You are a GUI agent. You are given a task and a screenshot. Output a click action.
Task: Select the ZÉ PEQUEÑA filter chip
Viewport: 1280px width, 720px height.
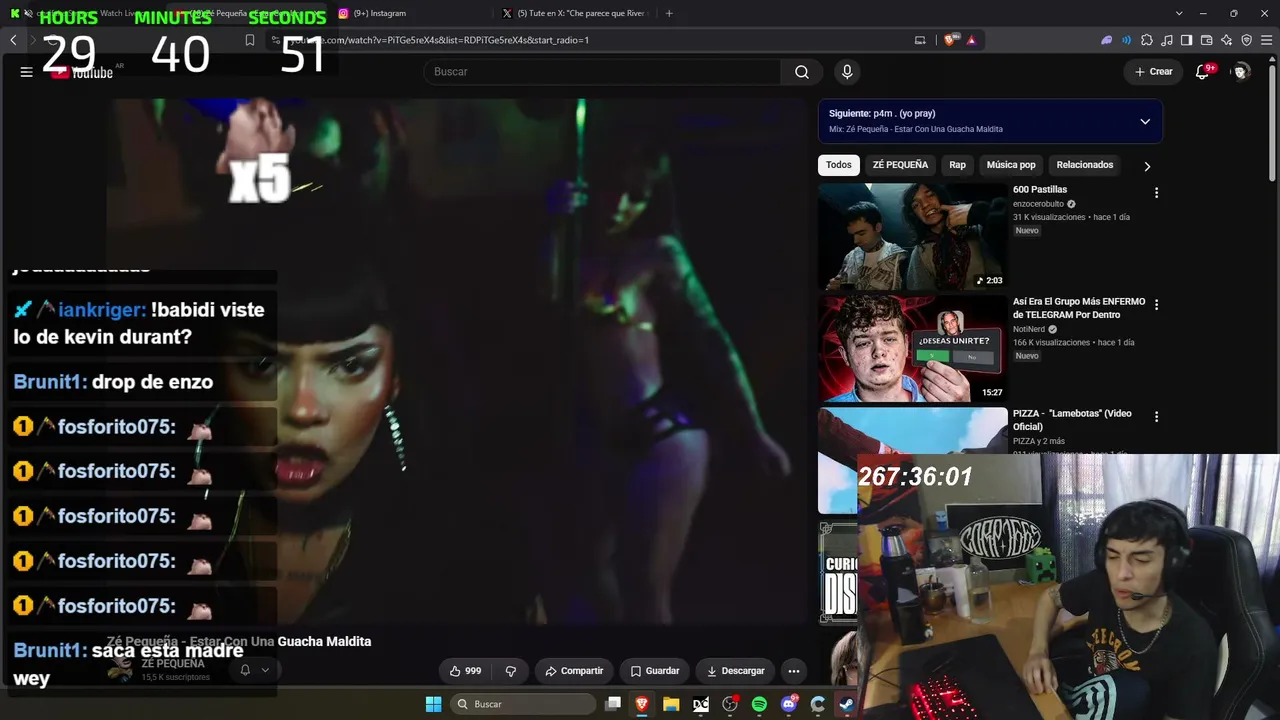point(900,165)
